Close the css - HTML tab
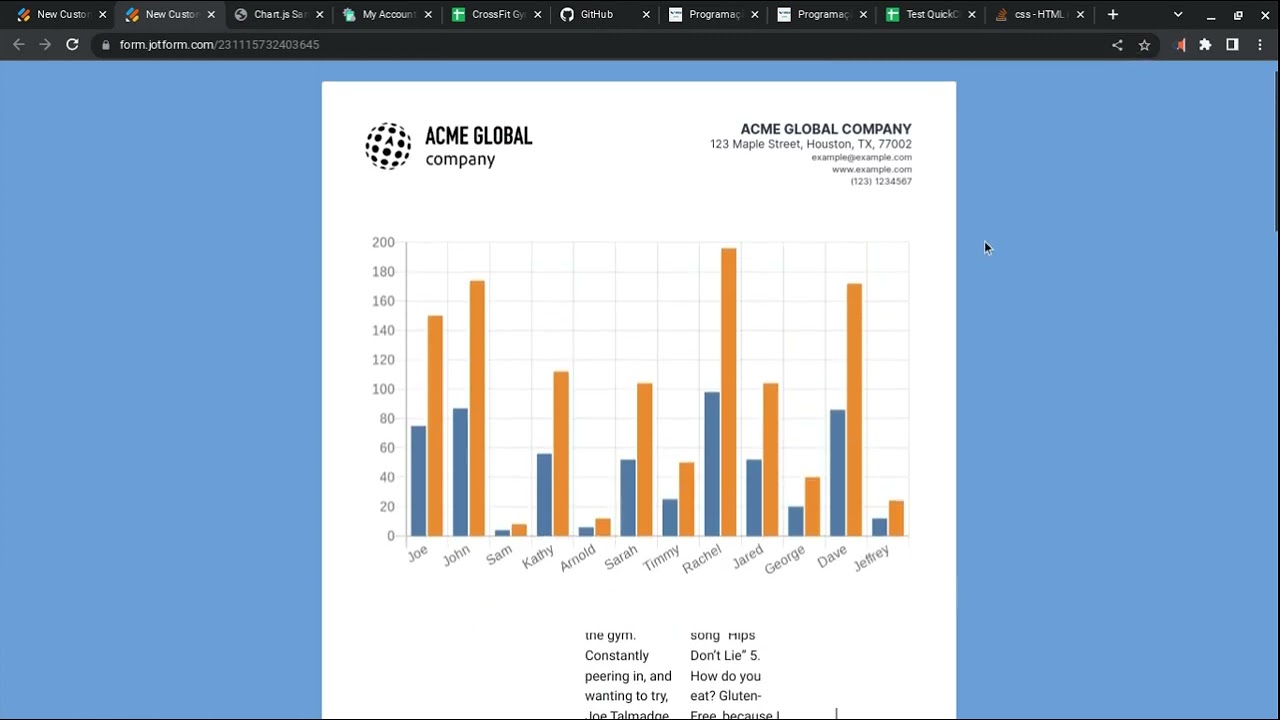 (x=1081, y=15)
